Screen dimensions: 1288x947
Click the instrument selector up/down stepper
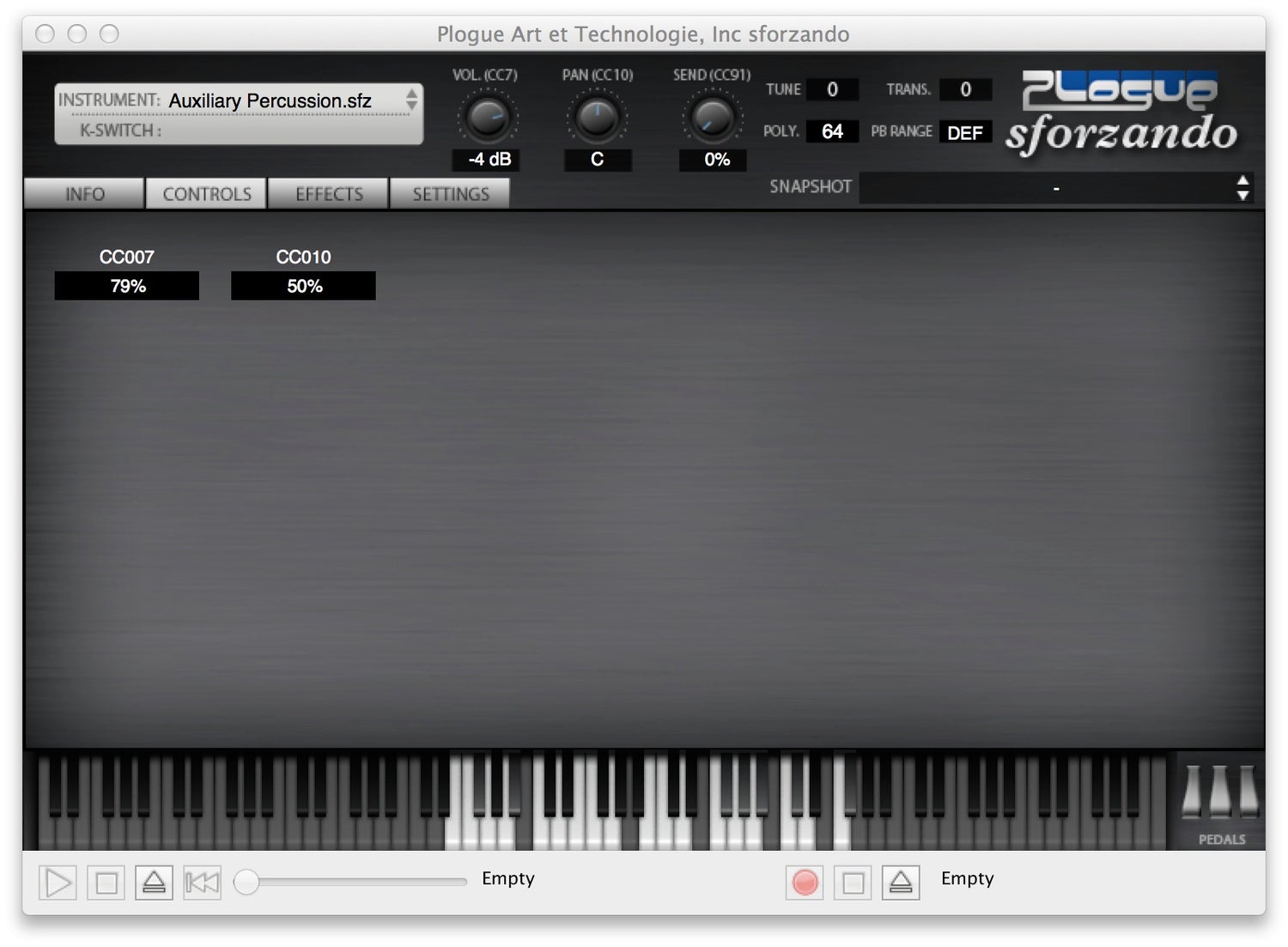point(414,100)
